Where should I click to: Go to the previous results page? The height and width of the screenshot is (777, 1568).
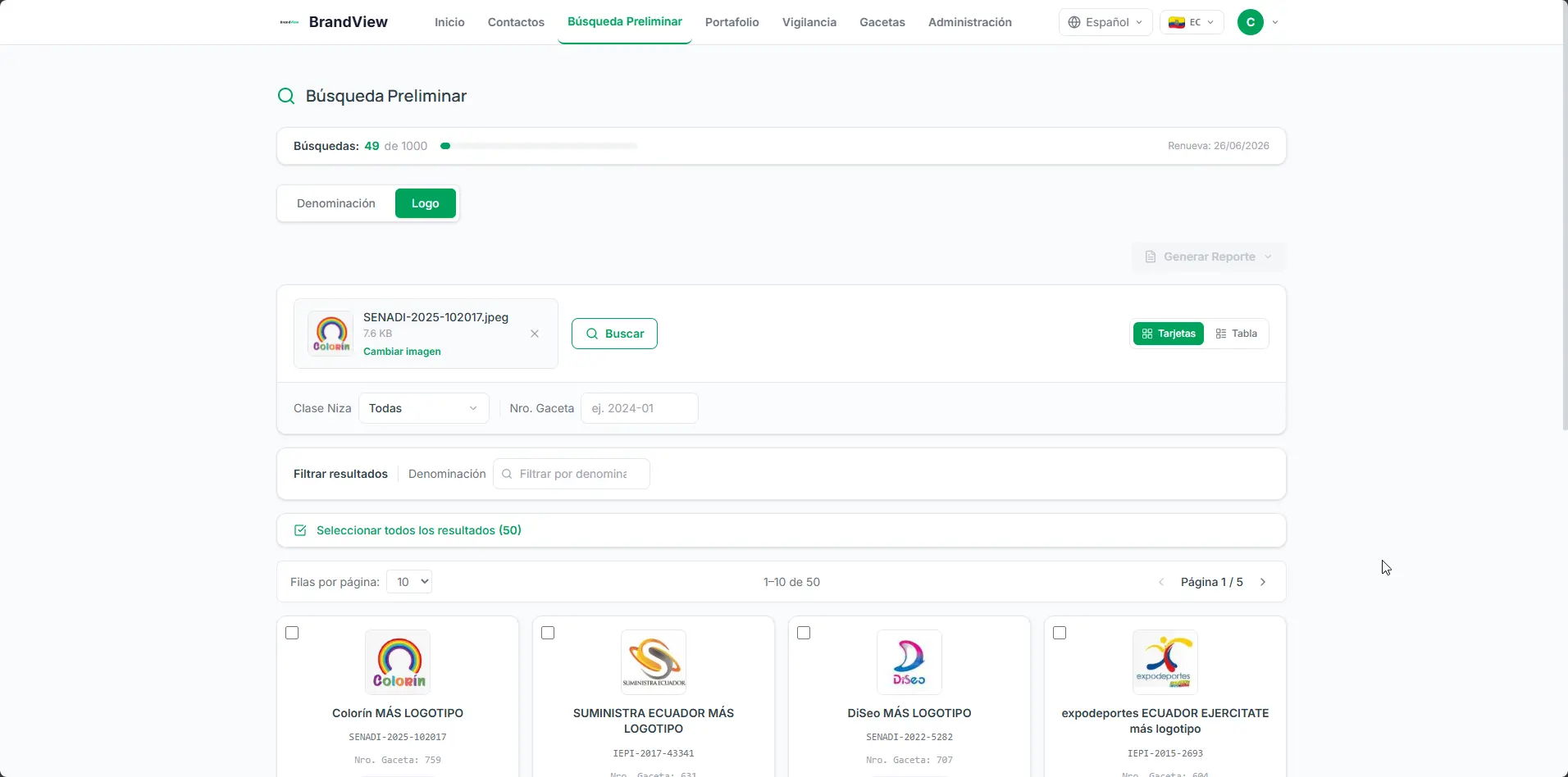1161,582
